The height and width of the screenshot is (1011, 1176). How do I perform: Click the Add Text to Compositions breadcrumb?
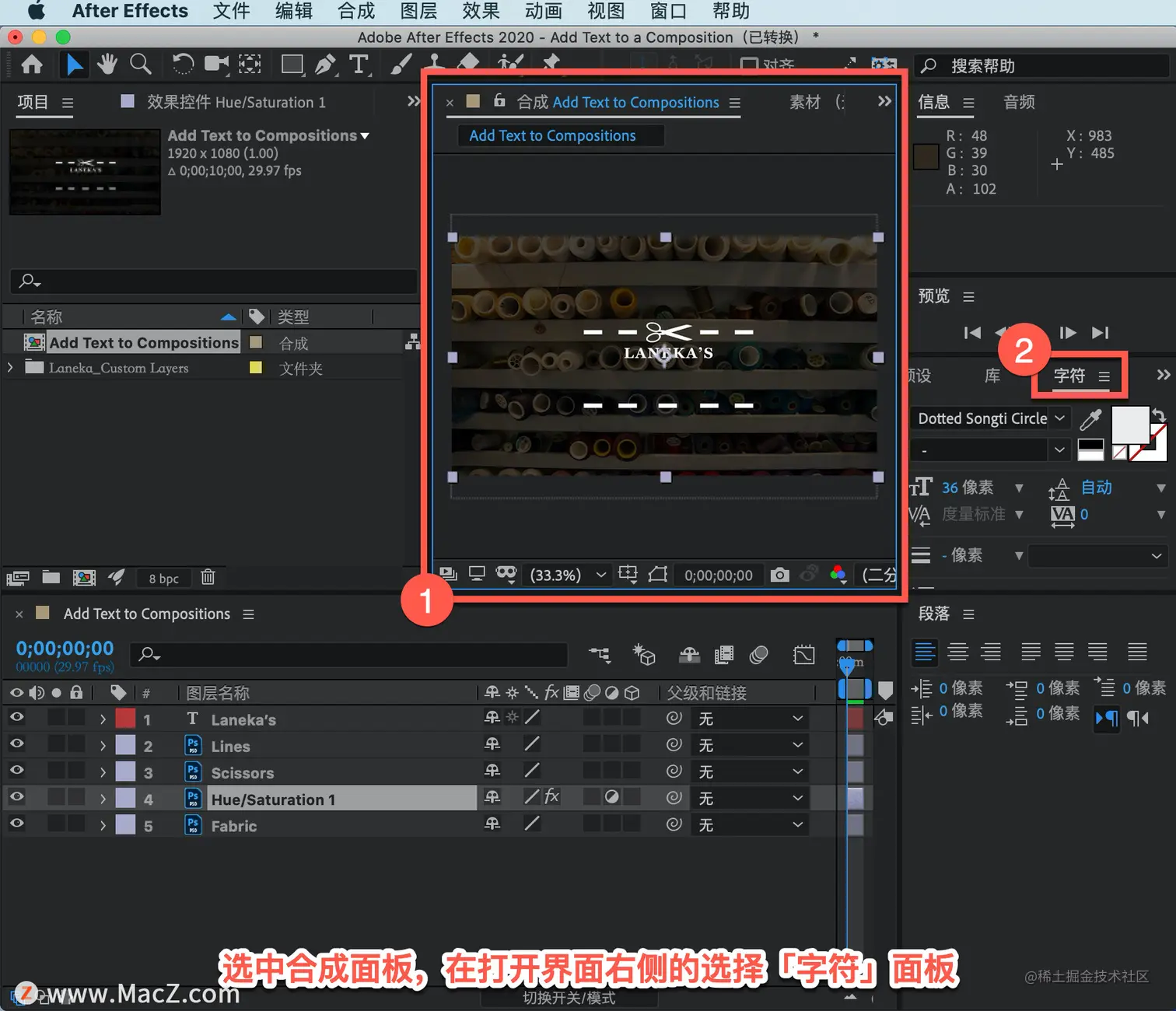[x=552, y=135]
